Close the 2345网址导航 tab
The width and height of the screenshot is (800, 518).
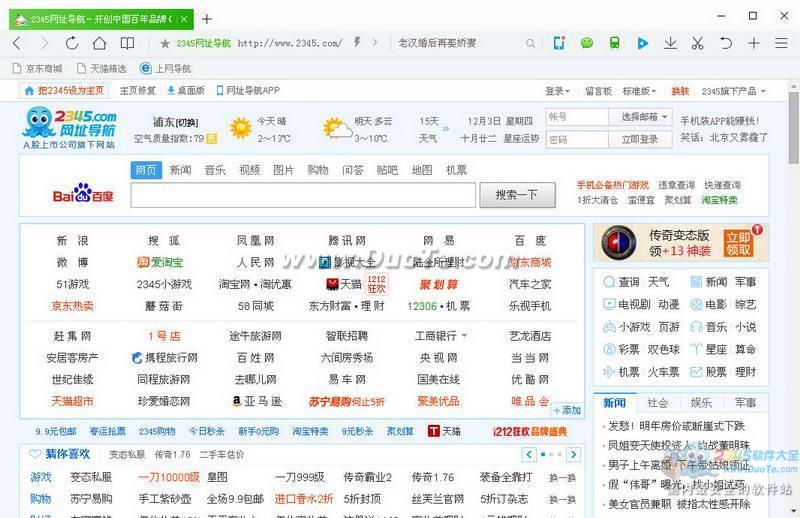tap(184, 19)
